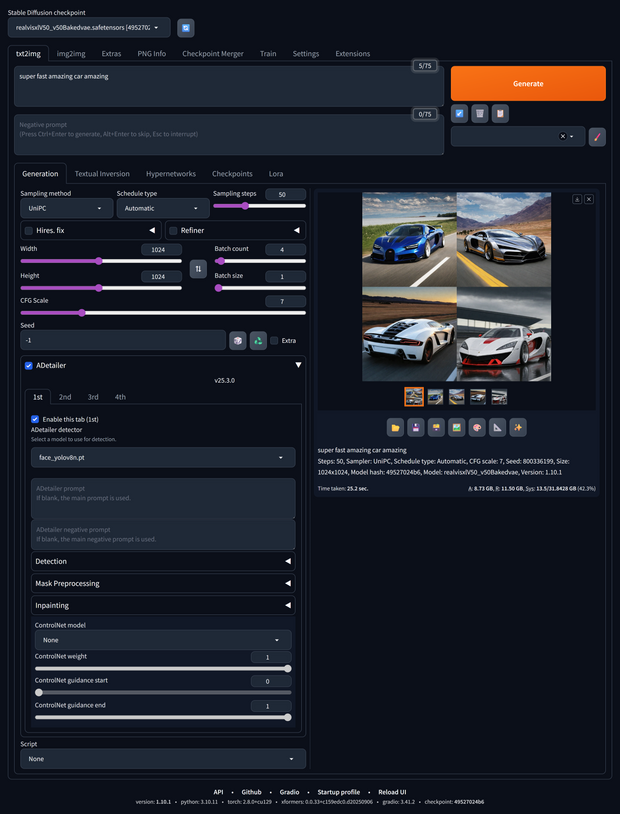Enable the Hires. fix checkbox
This screenshot has height=814, width=620.
click(29, 231)
